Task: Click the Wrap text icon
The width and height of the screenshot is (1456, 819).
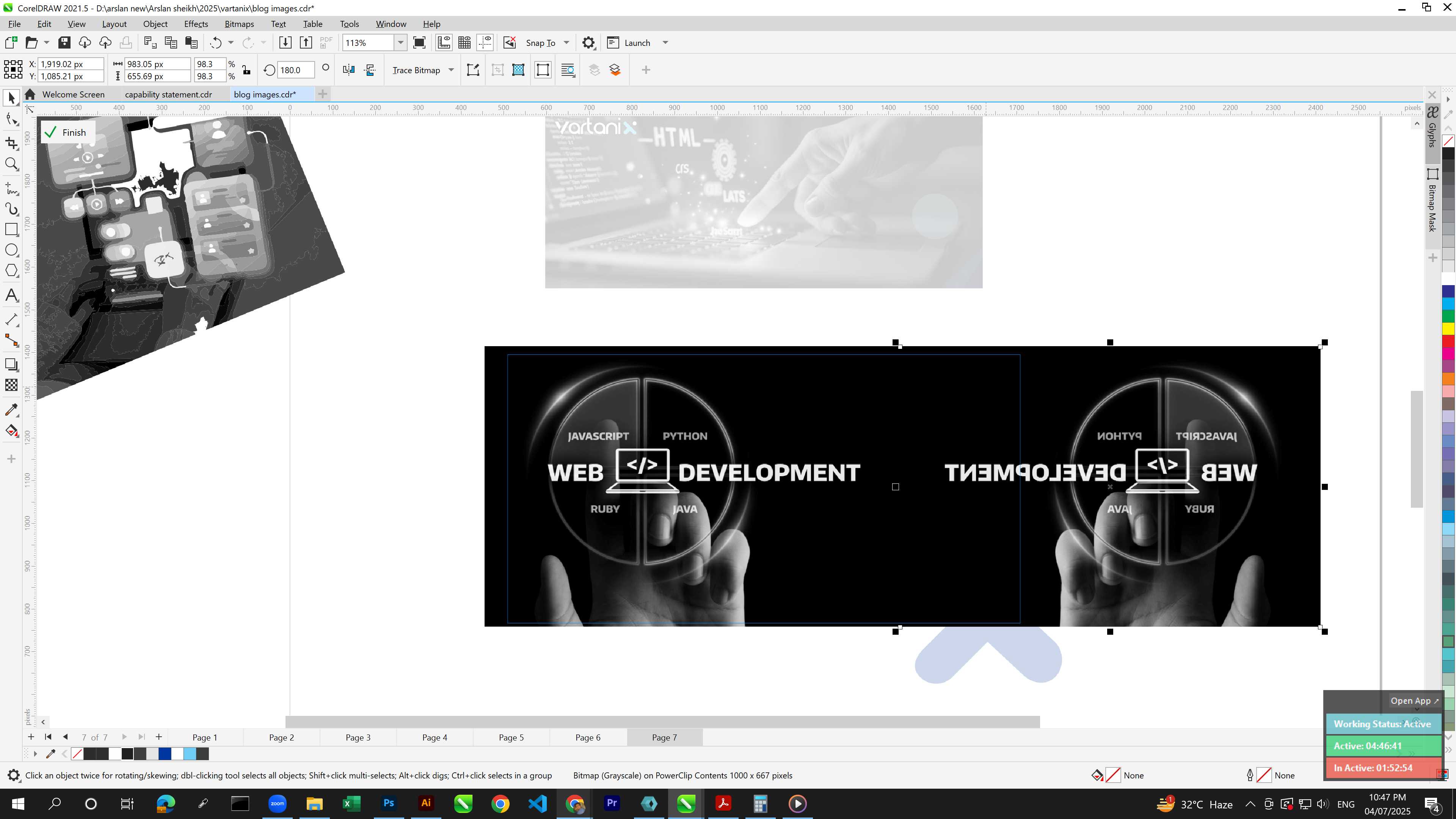Action: click(568, 70)
